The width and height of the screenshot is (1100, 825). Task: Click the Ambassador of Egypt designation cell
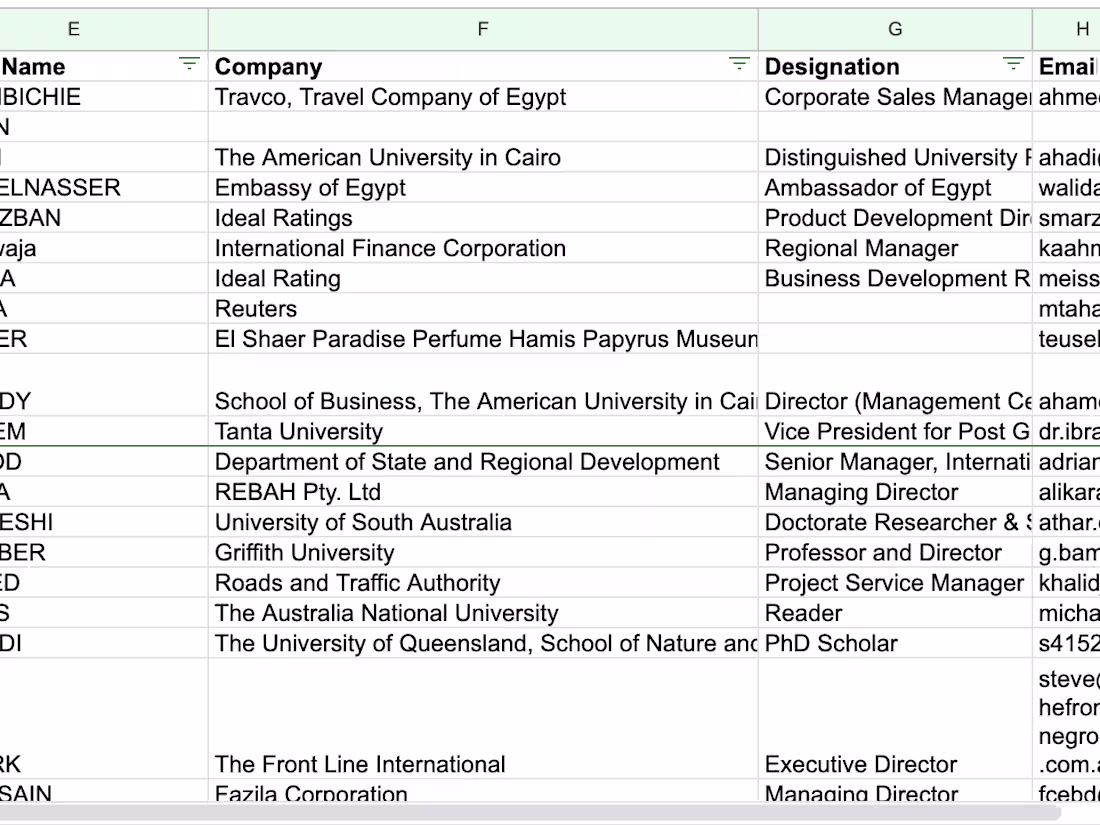click(x=878, y=188)
